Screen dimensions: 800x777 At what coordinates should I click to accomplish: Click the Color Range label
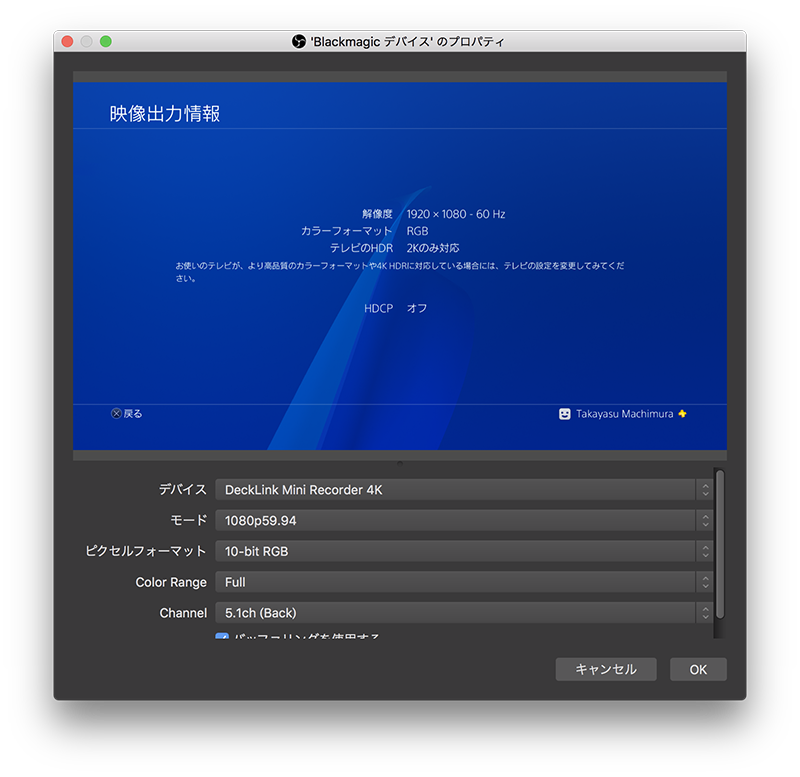[171, 582]
